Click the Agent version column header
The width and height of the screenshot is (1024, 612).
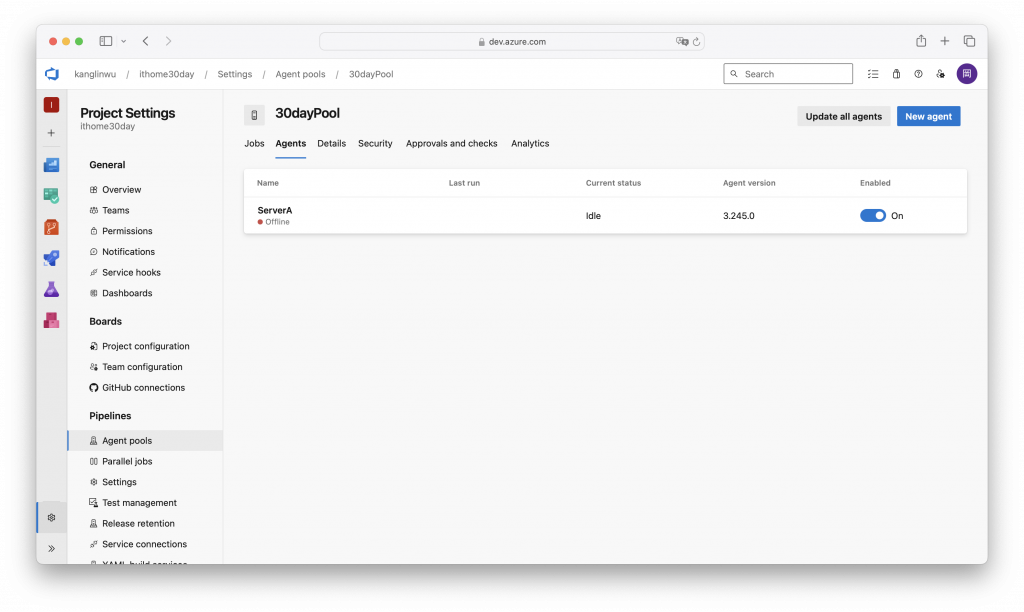(749, 183)
